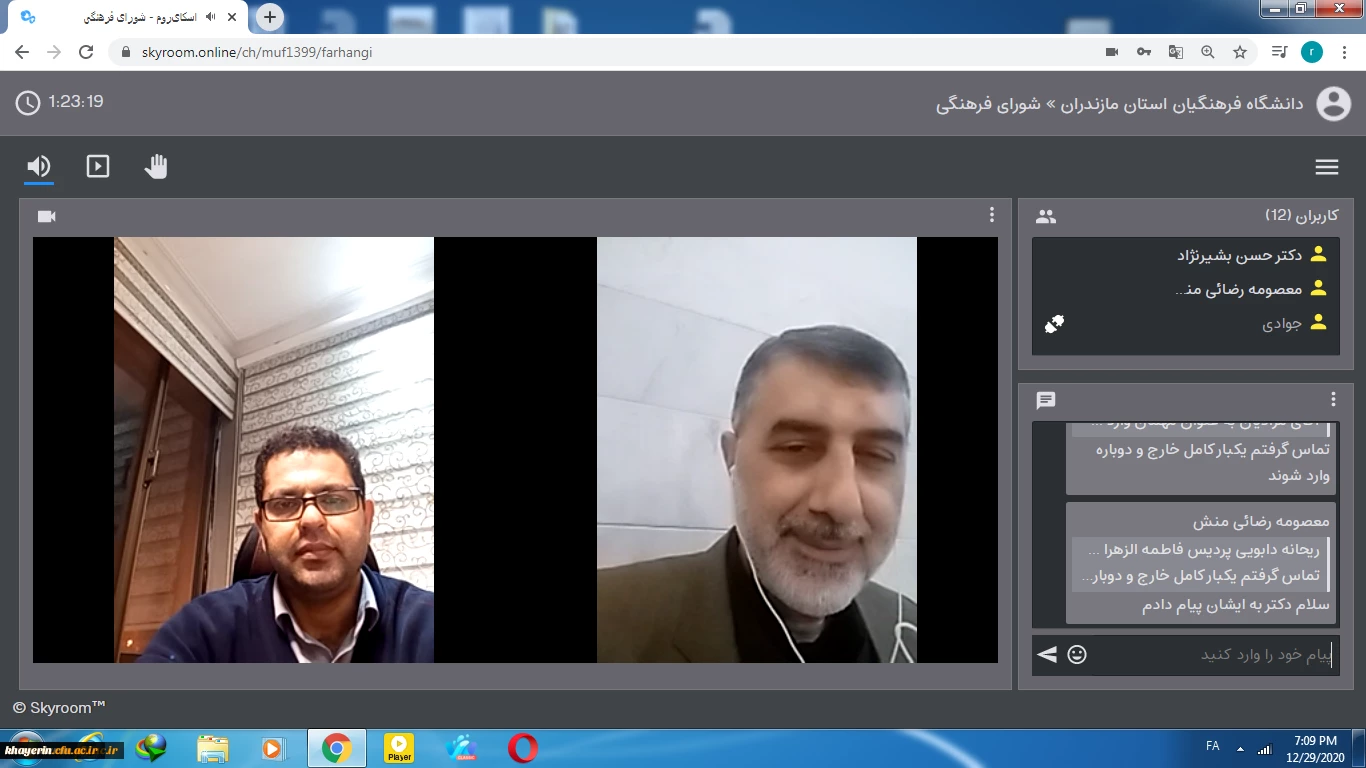The image size is (1366, 768).
Task: Reload the page in Chrome
Action: click(86, 52)
